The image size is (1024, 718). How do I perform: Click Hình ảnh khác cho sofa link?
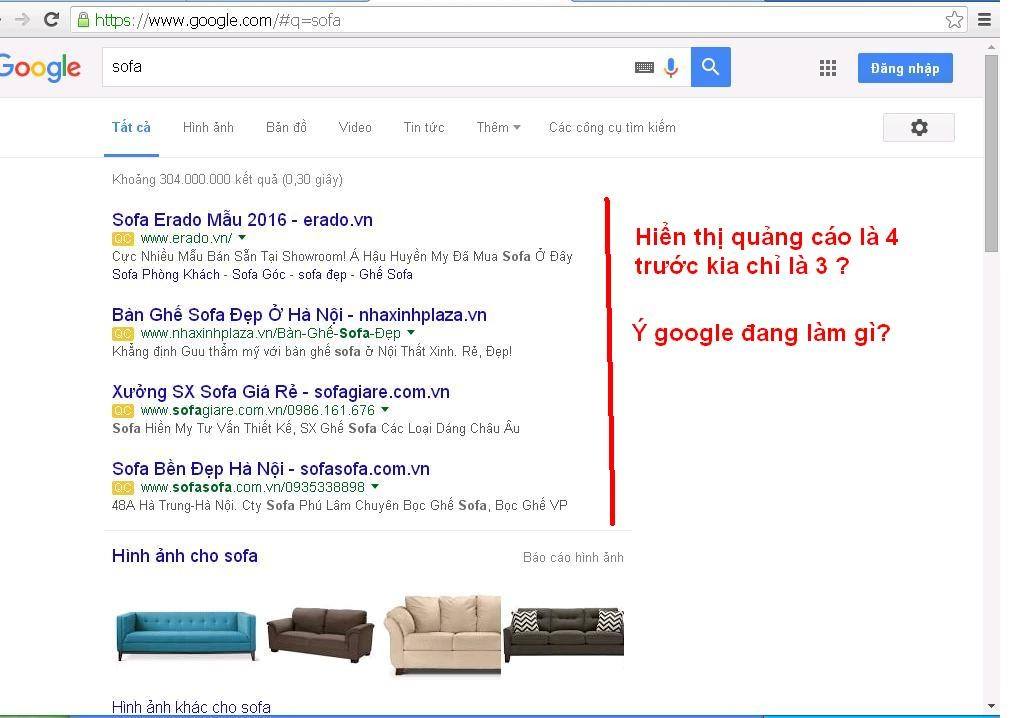coord(191,708)
